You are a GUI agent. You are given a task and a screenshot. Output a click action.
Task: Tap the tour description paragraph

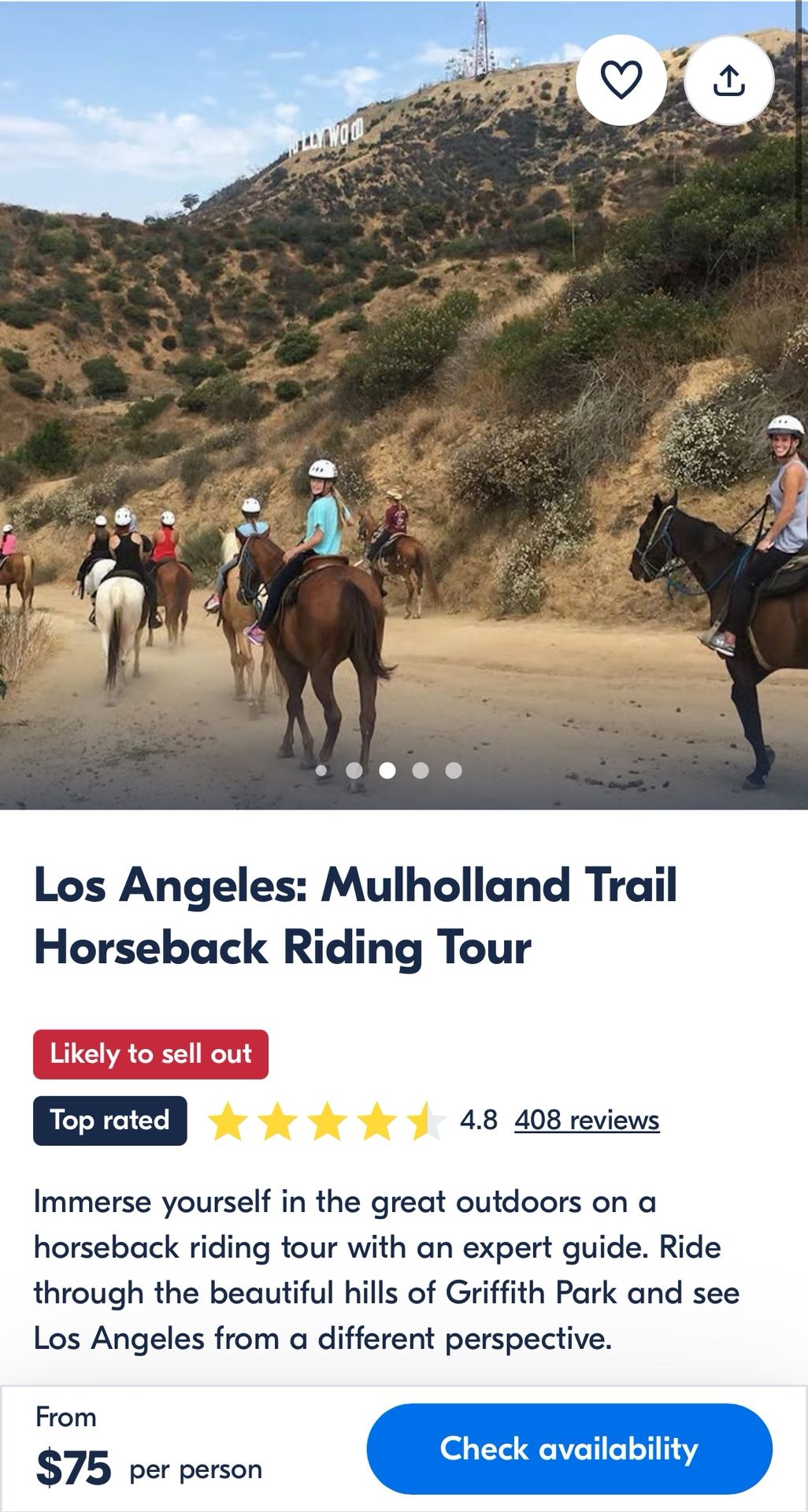(387, 1269)
